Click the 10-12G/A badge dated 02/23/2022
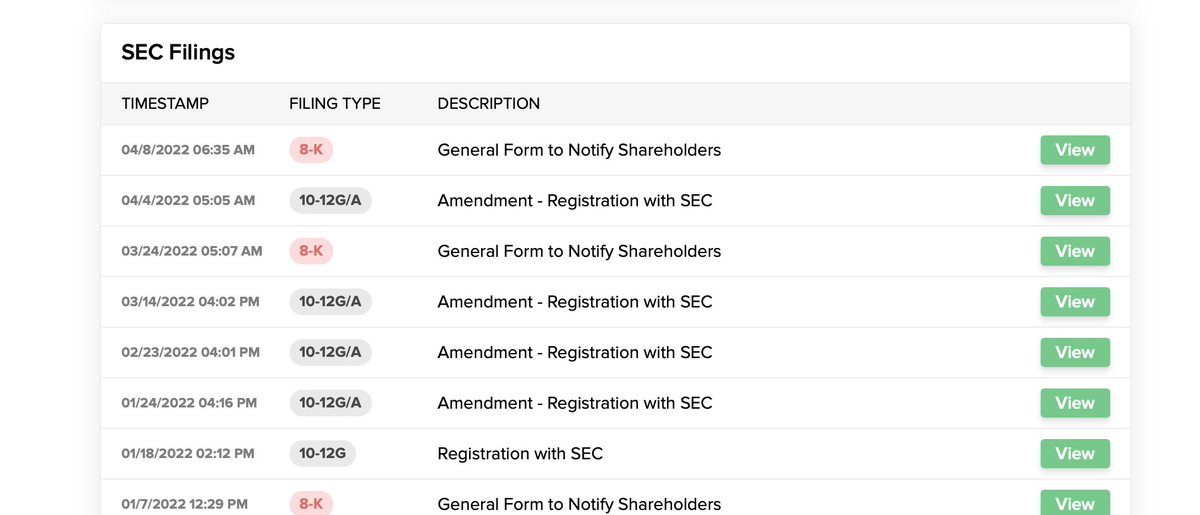The image size is (1200, 515). (x=330, y=352)
